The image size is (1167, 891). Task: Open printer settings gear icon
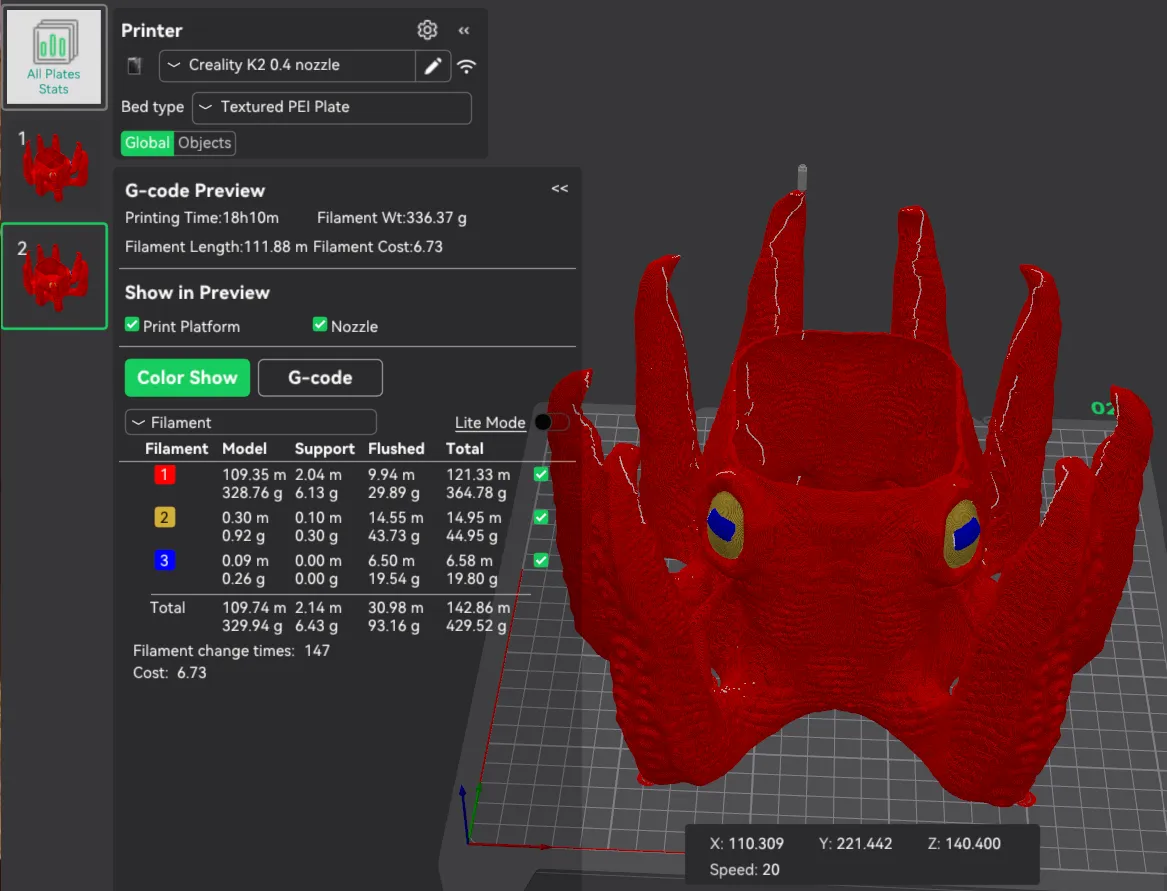tap(427, 30)
